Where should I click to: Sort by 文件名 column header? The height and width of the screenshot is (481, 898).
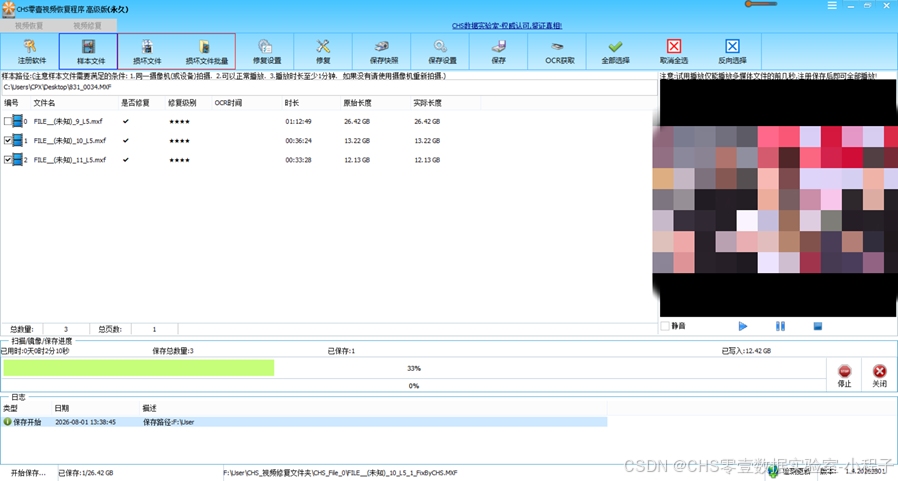tap(45, 103)
